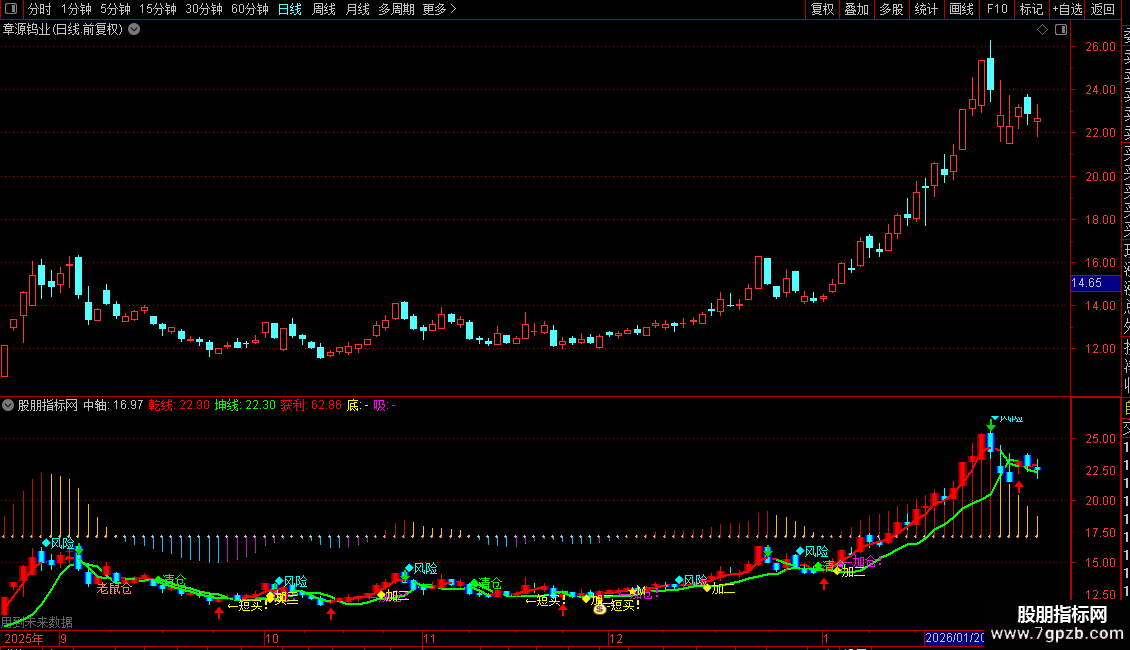Click the panel layout icon at top-left
The height and width of the screenshot is (650, 1130).
click(11, 9)
